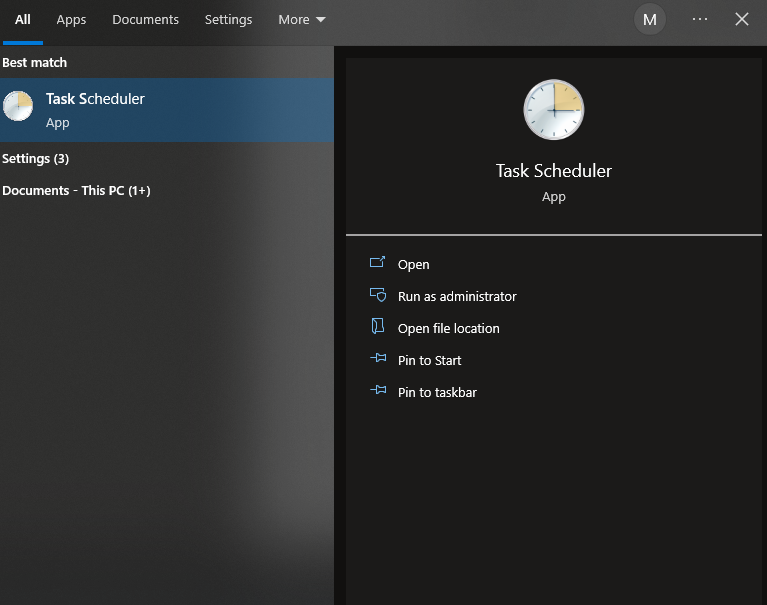Click the Task Scheduler title in preview pane

[x=553, y=171]
